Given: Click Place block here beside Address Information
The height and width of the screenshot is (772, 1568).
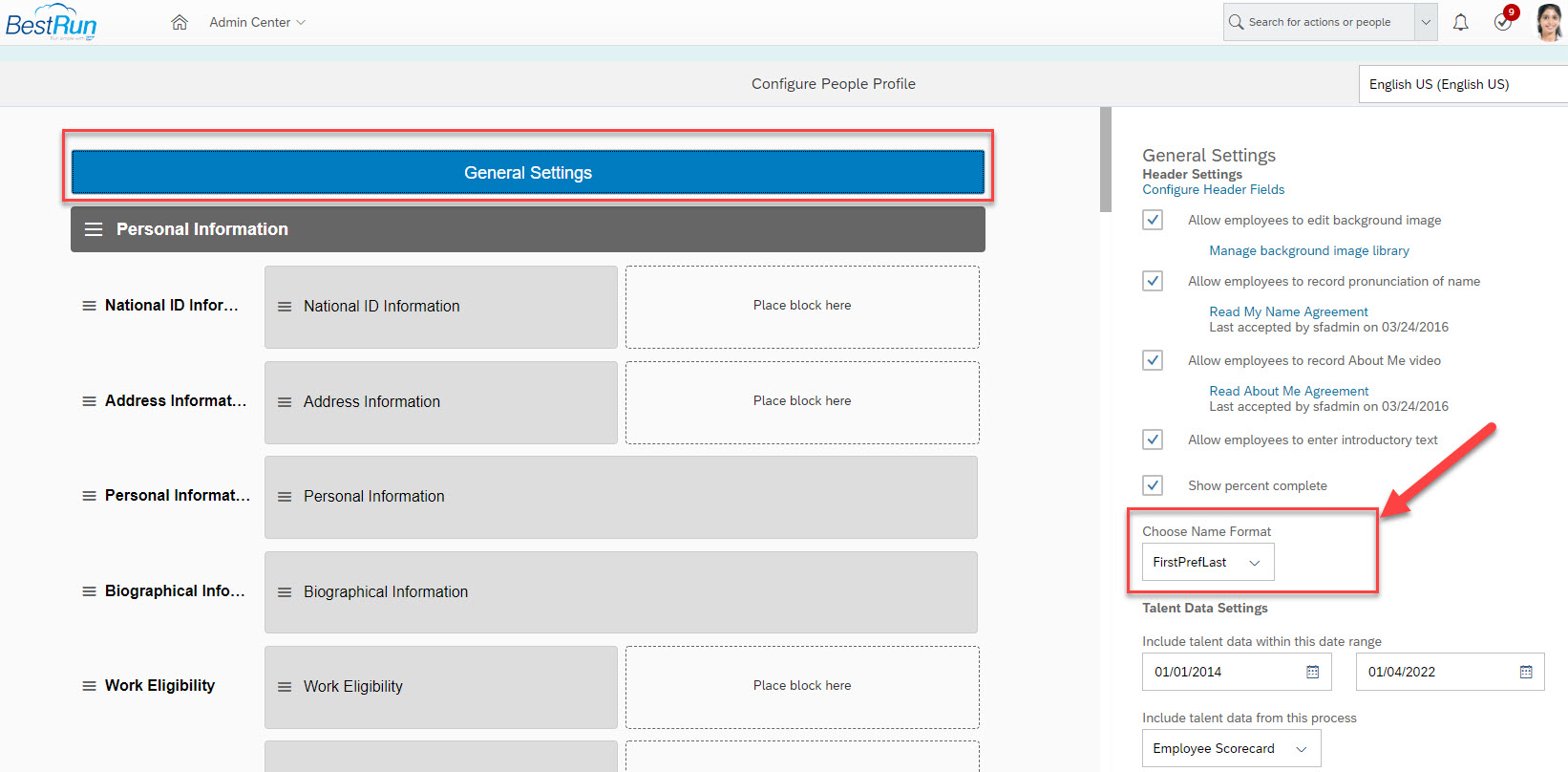Looking at the screenshot, I should click(802, 402).
